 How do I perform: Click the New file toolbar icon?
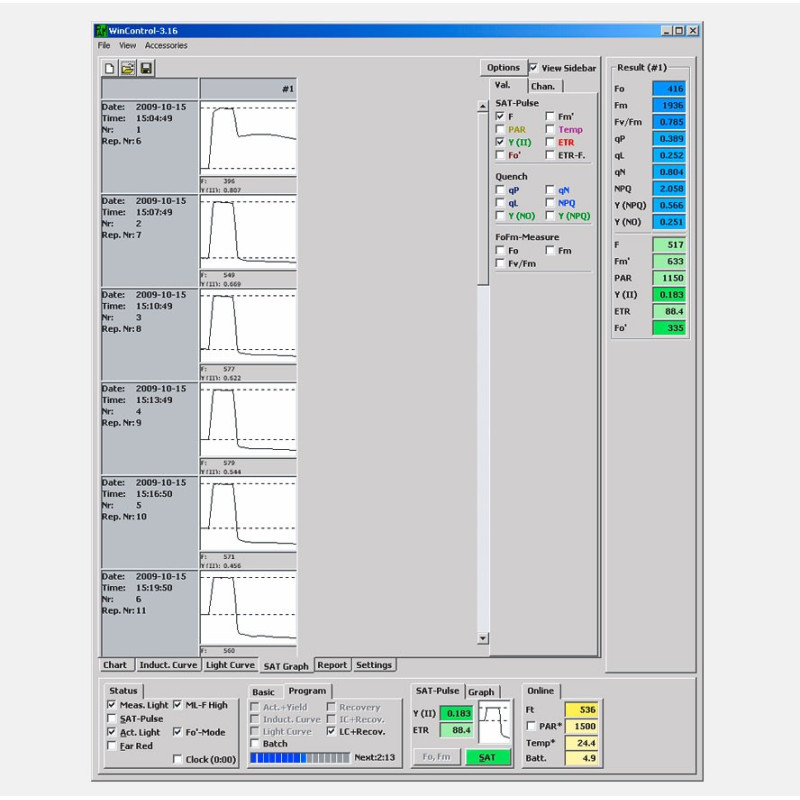[x=110, y=68]
